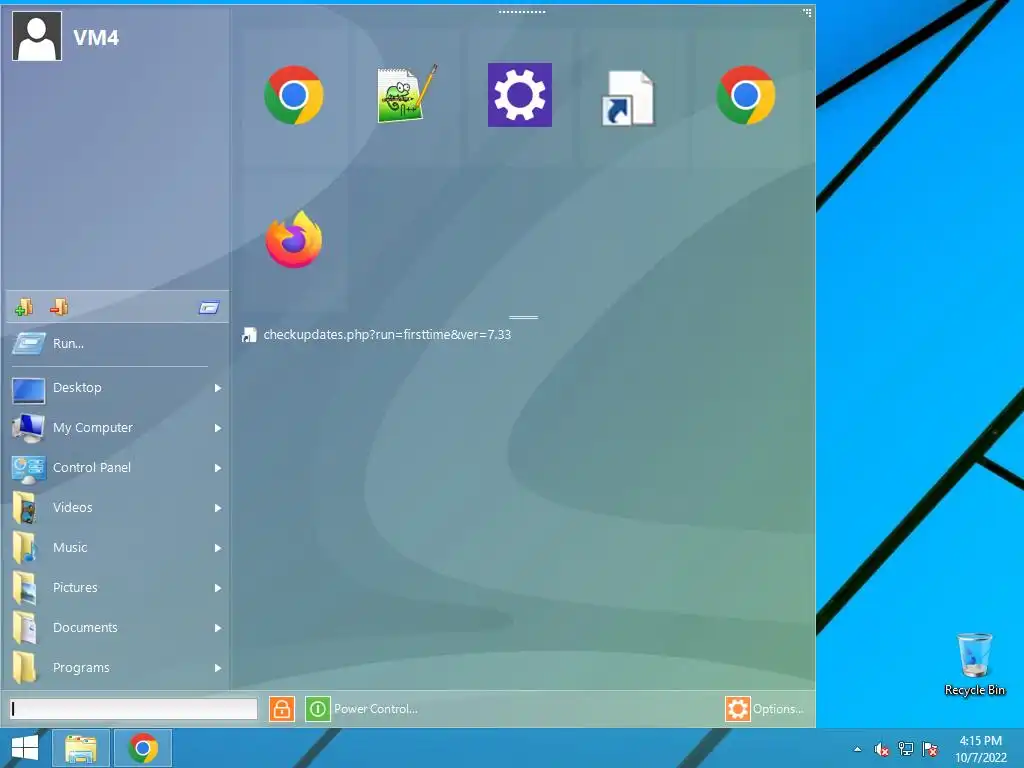Click the orange lock button

click(x=281, y=709)
